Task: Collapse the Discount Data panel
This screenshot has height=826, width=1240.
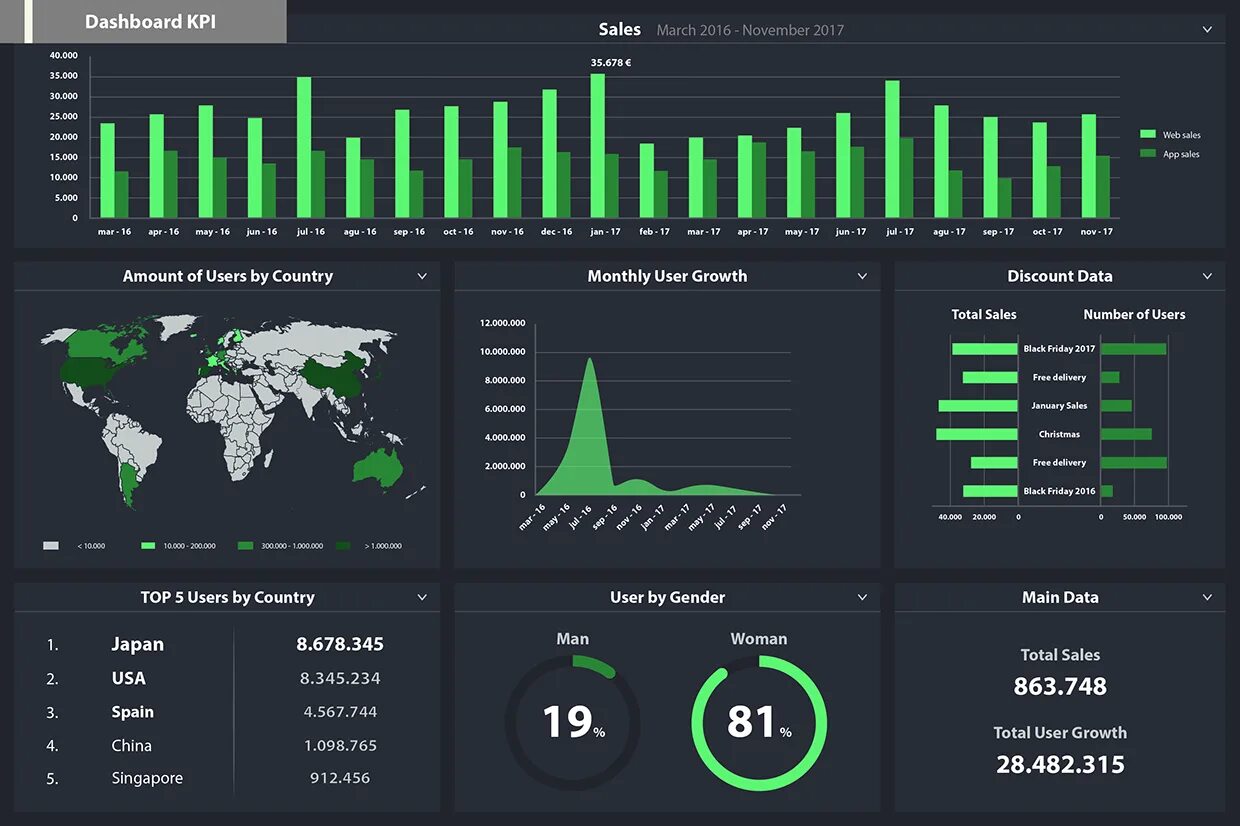Action: coord(1207,276)
